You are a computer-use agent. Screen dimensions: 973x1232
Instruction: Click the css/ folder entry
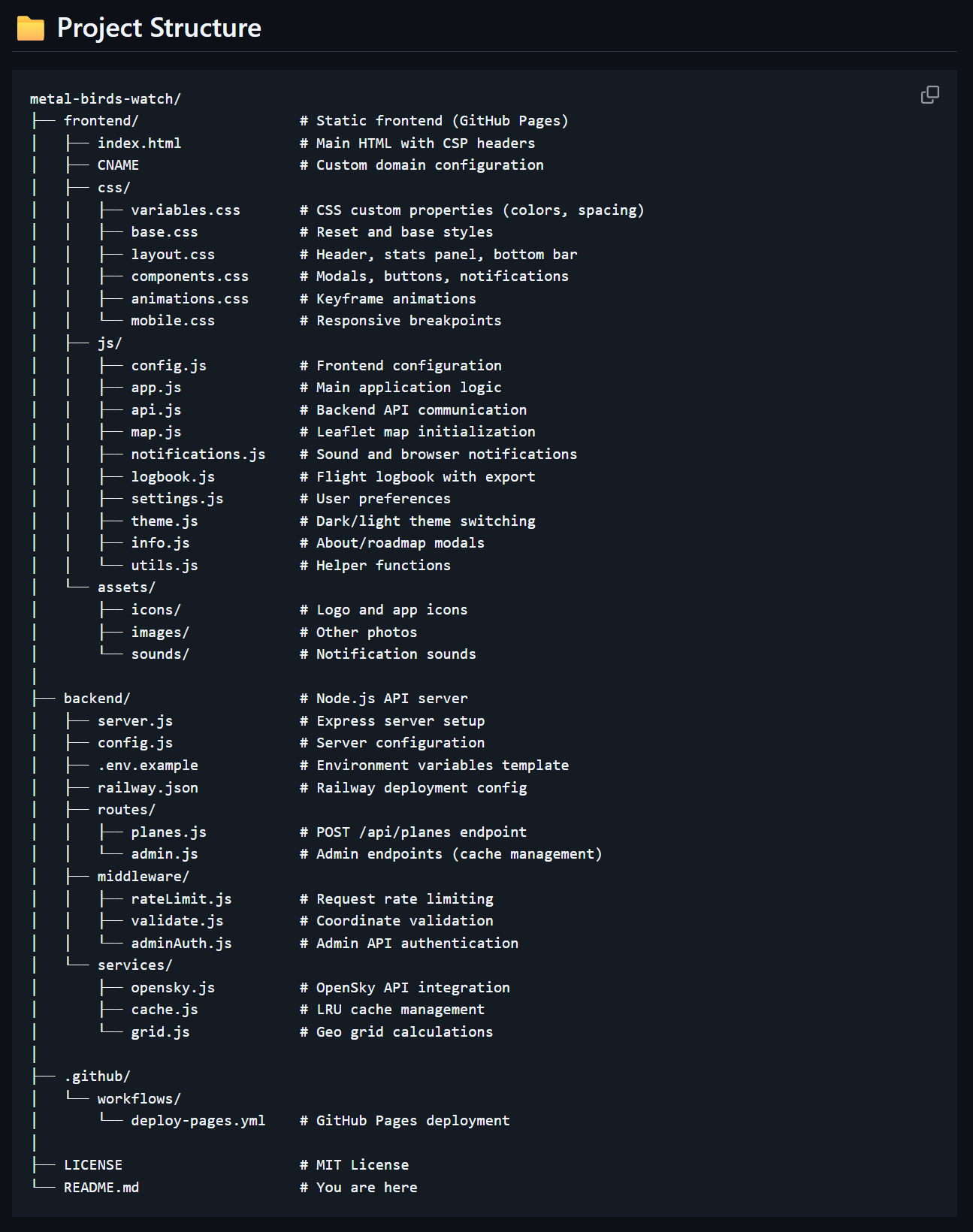(113, 188)
